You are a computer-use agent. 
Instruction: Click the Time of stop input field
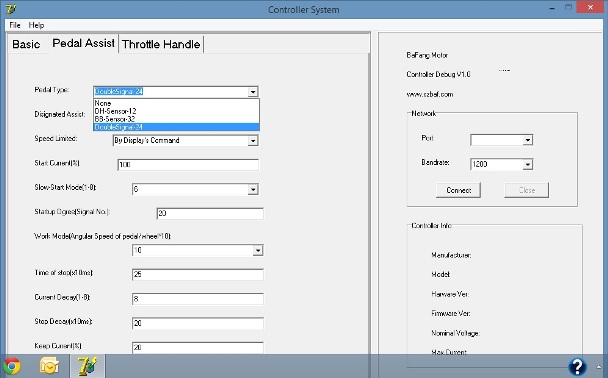198,274
